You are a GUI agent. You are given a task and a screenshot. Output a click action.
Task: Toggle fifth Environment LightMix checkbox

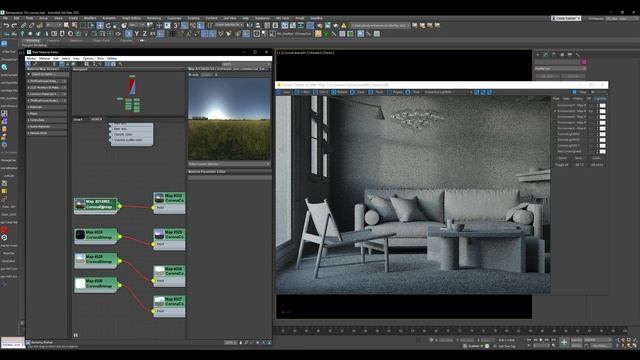(x=555, y=128)
